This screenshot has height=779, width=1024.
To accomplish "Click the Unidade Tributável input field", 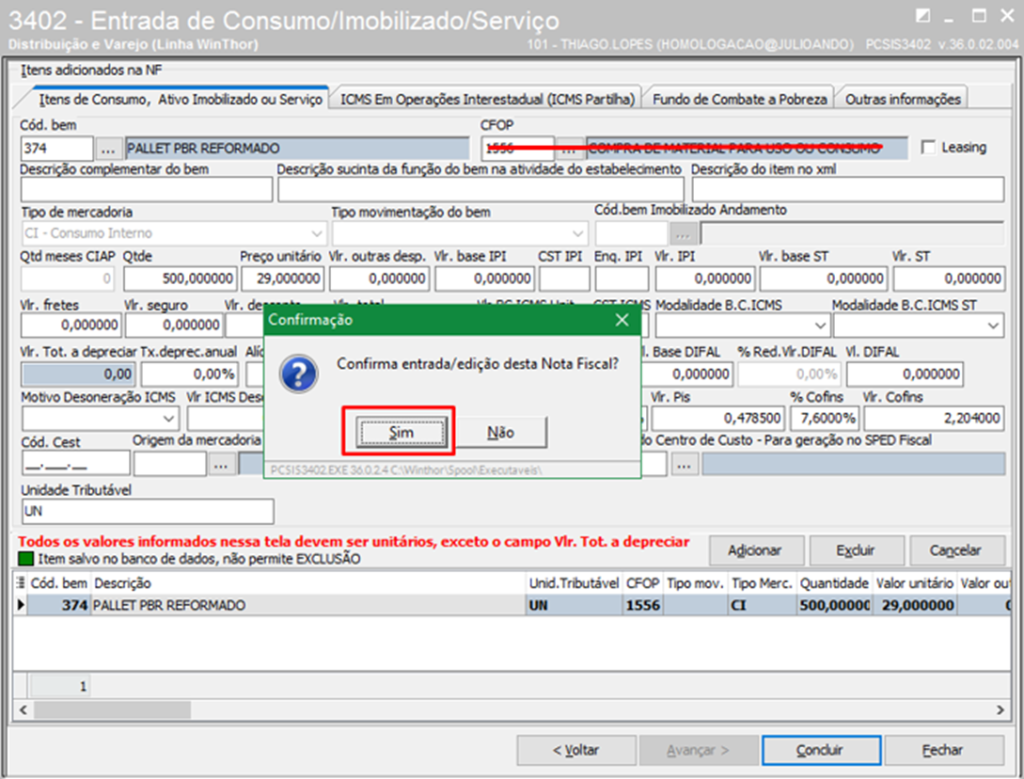I will pos(147,511).
